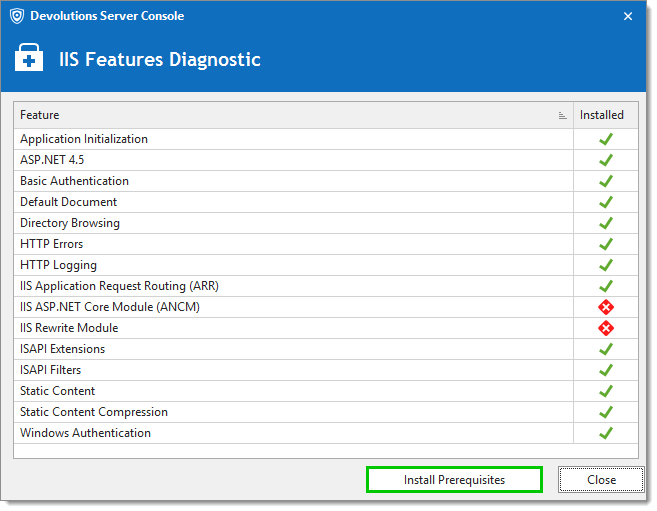The height and width of the screenshot is (511, 657).
Task: Click the medical kit diagnostic icon
Action: (29, 57)
